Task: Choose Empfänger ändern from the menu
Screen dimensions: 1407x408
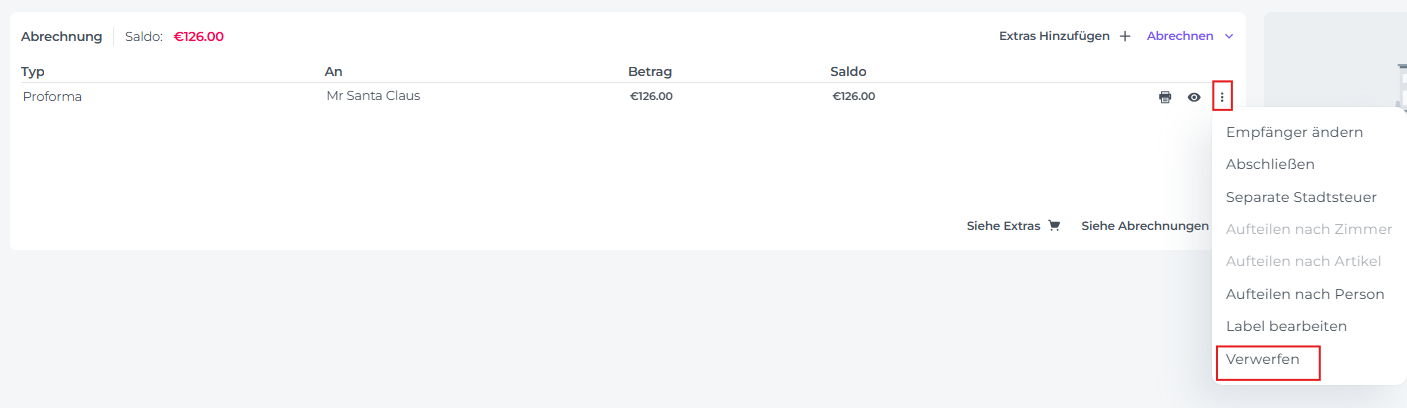Action: [x=1294, y=132]
